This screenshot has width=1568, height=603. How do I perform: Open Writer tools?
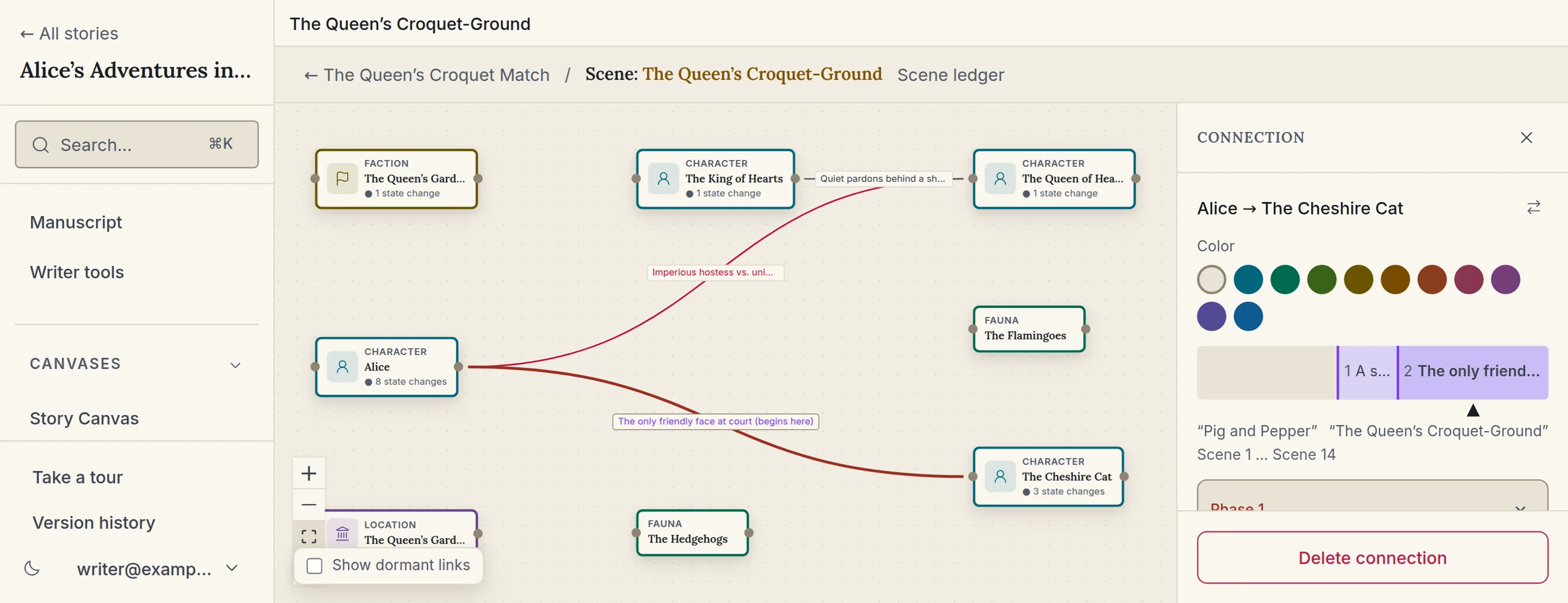(x=77, y=272)
